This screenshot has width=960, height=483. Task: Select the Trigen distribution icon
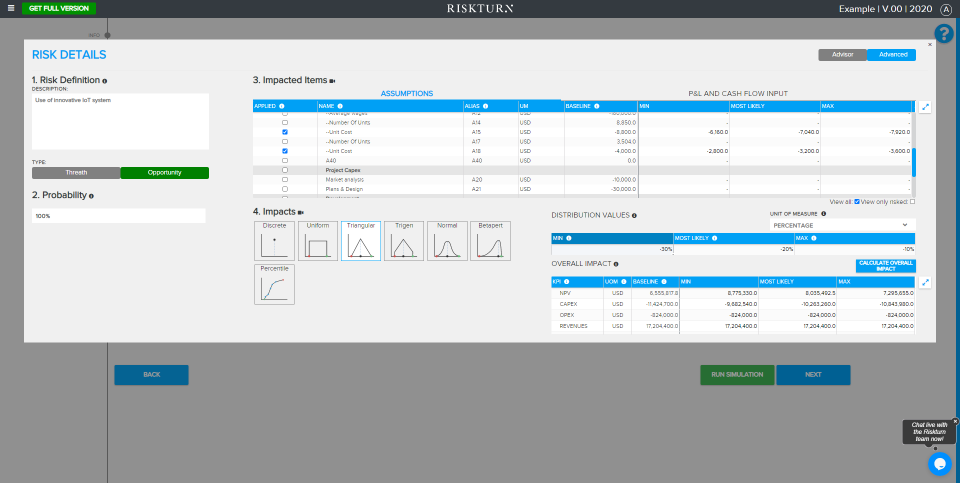coord(404,241)
